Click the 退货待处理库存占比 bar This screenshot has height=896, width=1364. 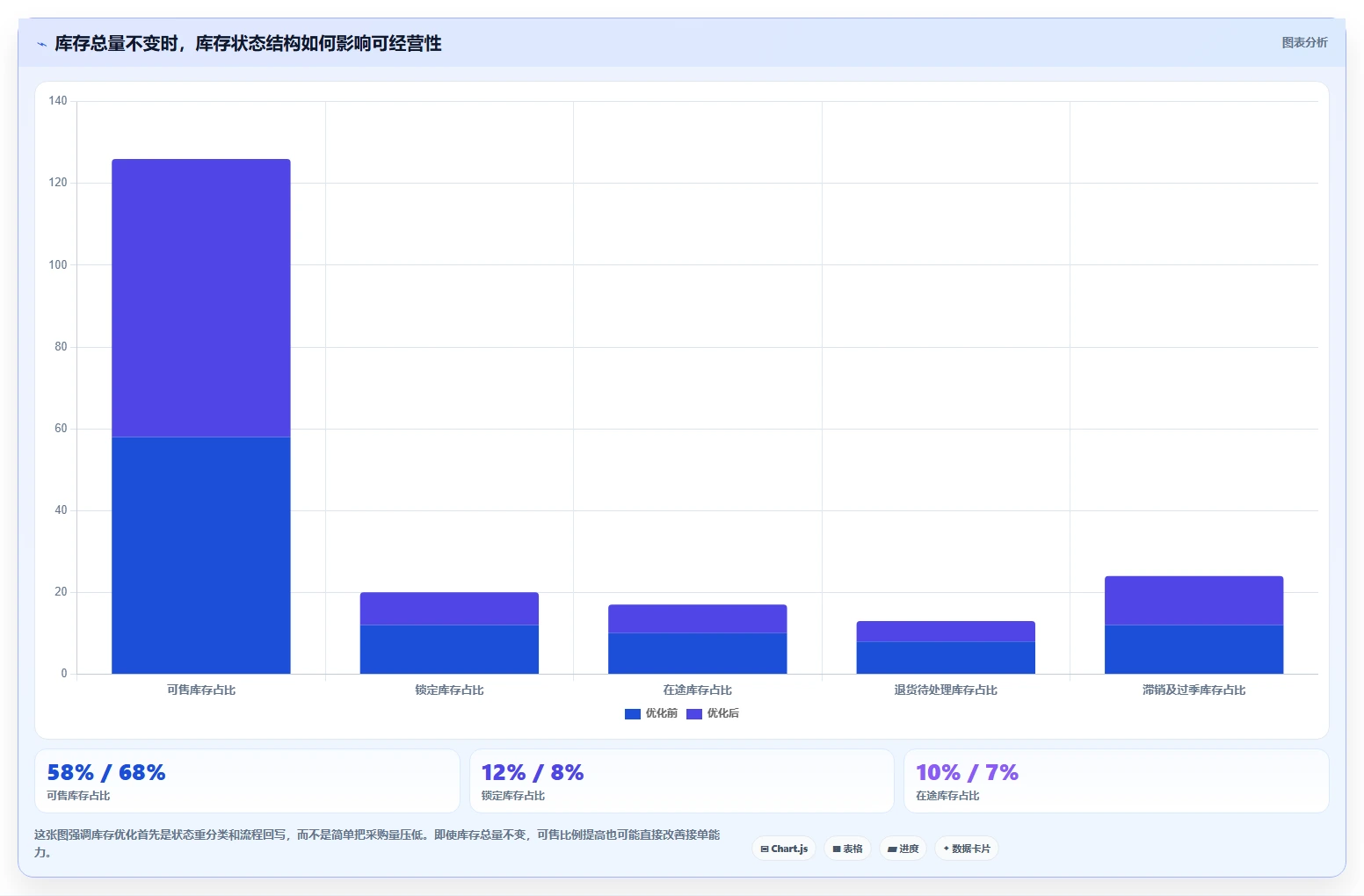[946, 647]
